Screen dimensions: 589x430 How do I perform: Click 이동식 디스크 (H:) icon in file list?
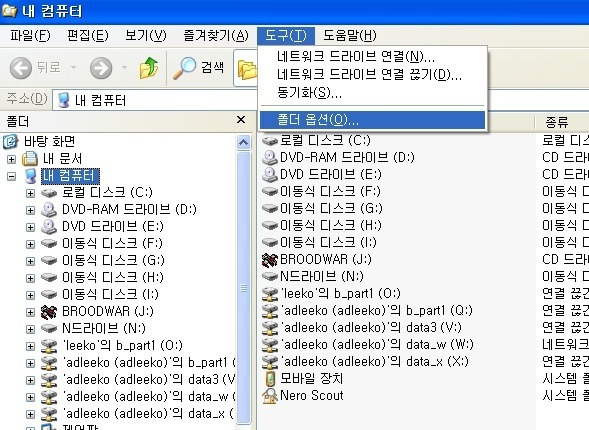[x=269, y=225]
